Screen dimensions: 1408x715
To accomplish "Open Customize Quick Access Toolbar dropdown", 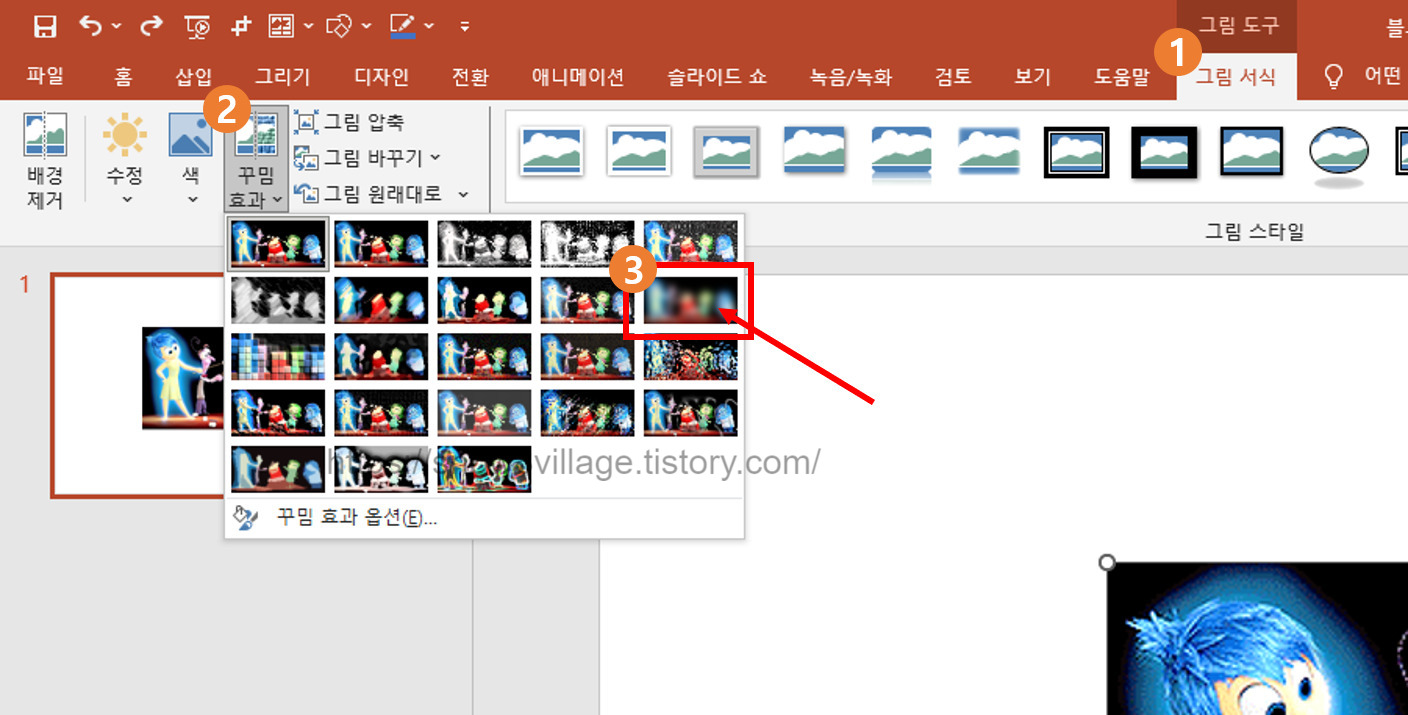I will 464,26.
